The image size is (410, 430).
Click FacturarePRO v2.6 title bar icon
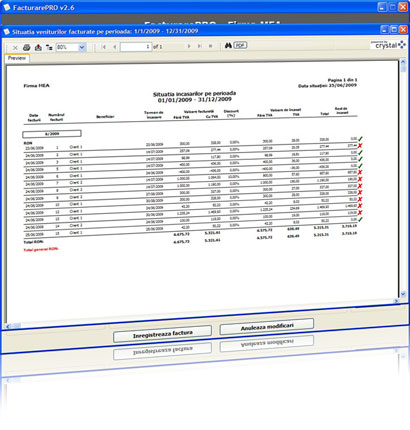point(7,7)
